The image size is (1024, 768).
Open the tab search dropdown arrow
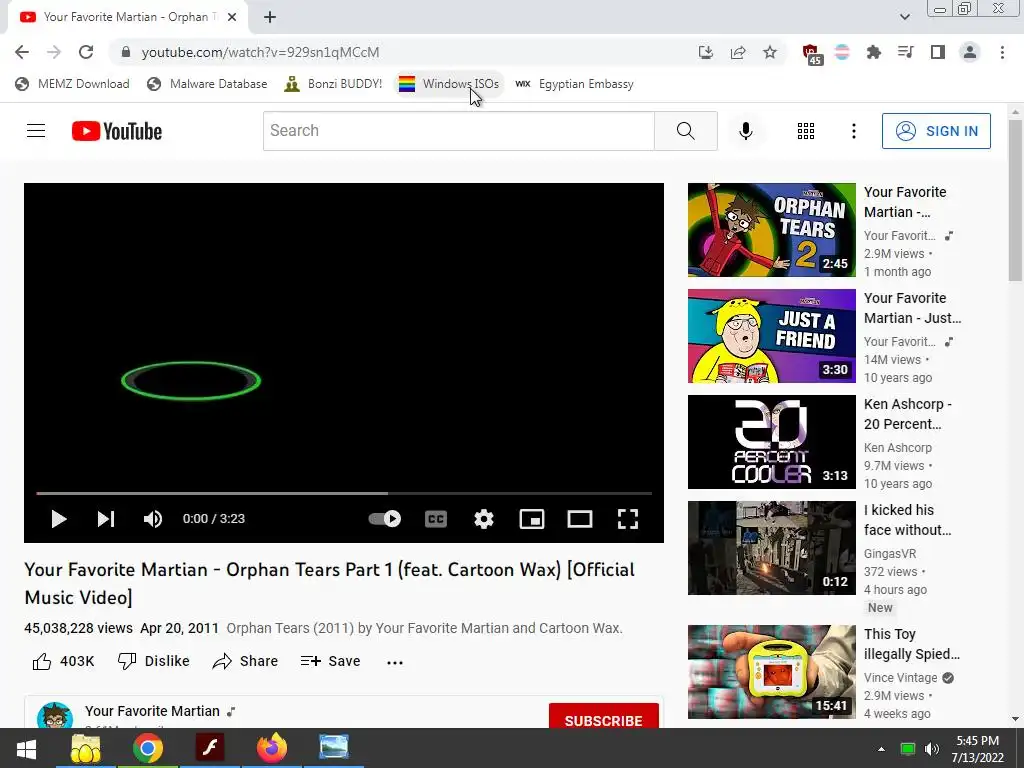[904, 17]
